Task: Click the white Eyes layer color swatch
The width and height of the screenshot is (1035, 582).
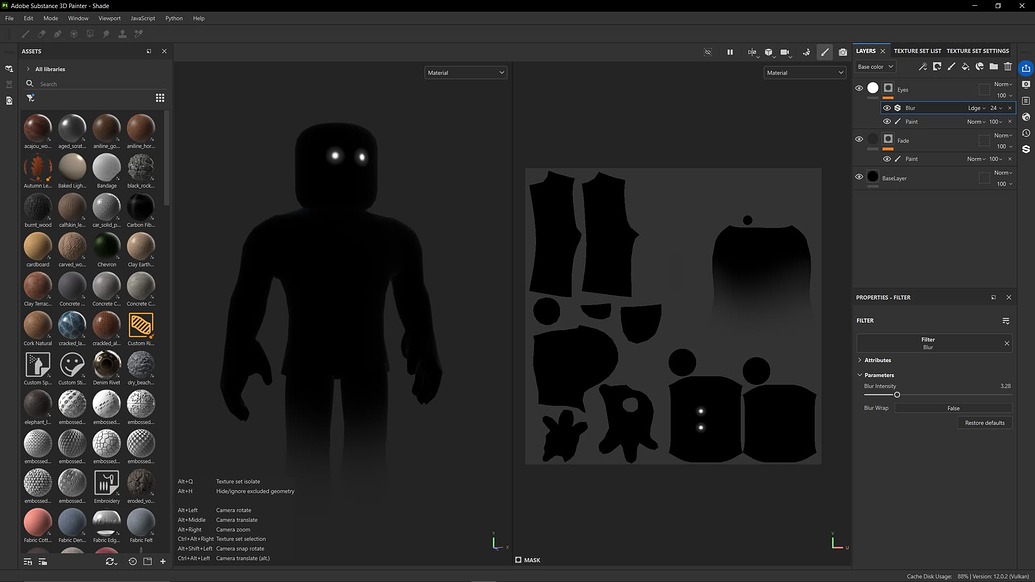Action: 873,88
